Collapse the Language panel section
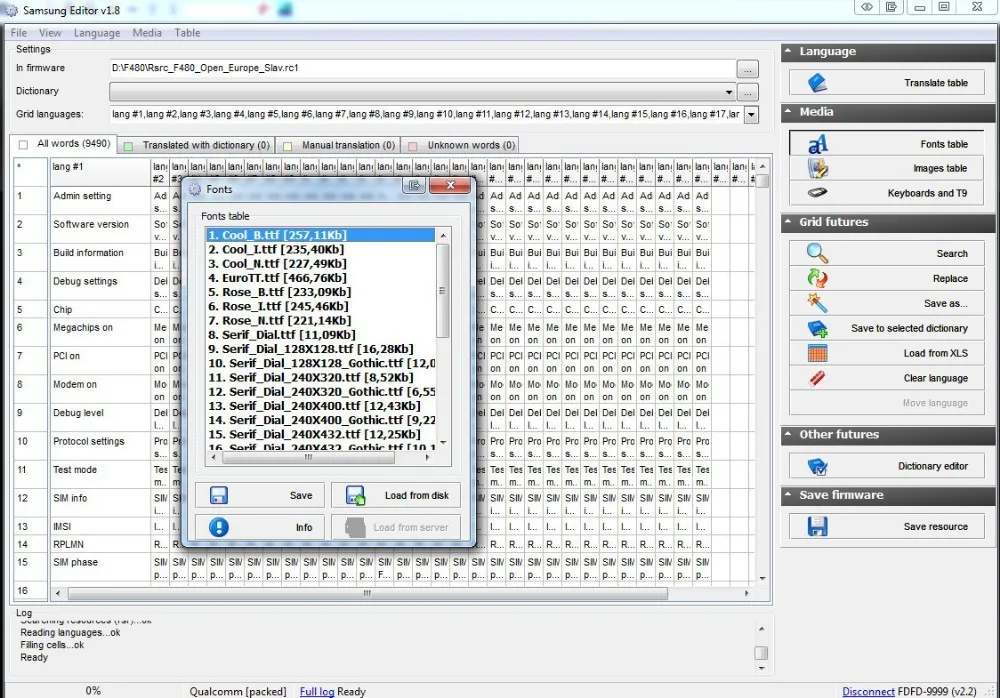 click(789, 51)
